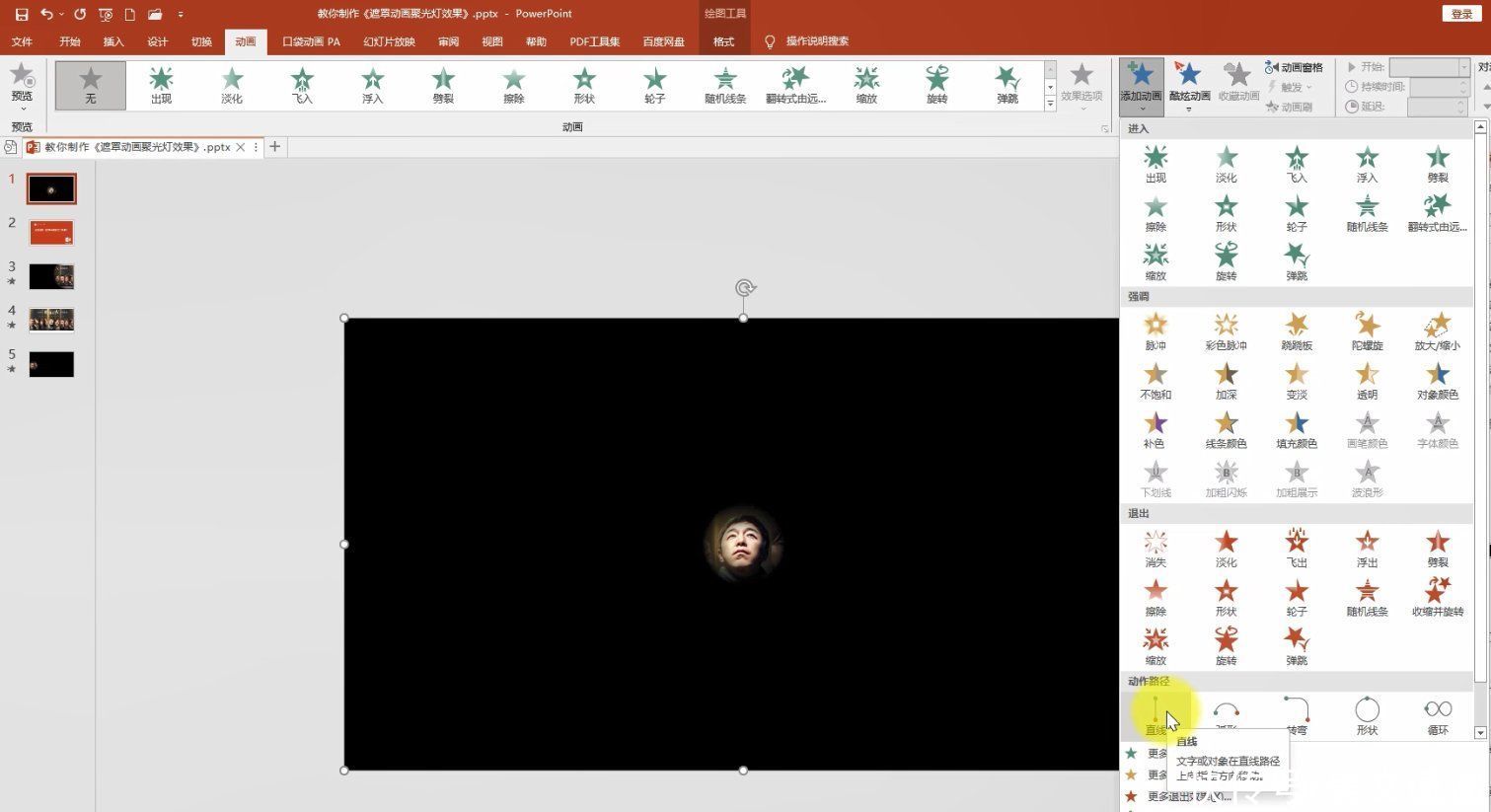Redo the last action
Image resolution: width=1491 pixels, height=812 pixels.
click(80, 14)
